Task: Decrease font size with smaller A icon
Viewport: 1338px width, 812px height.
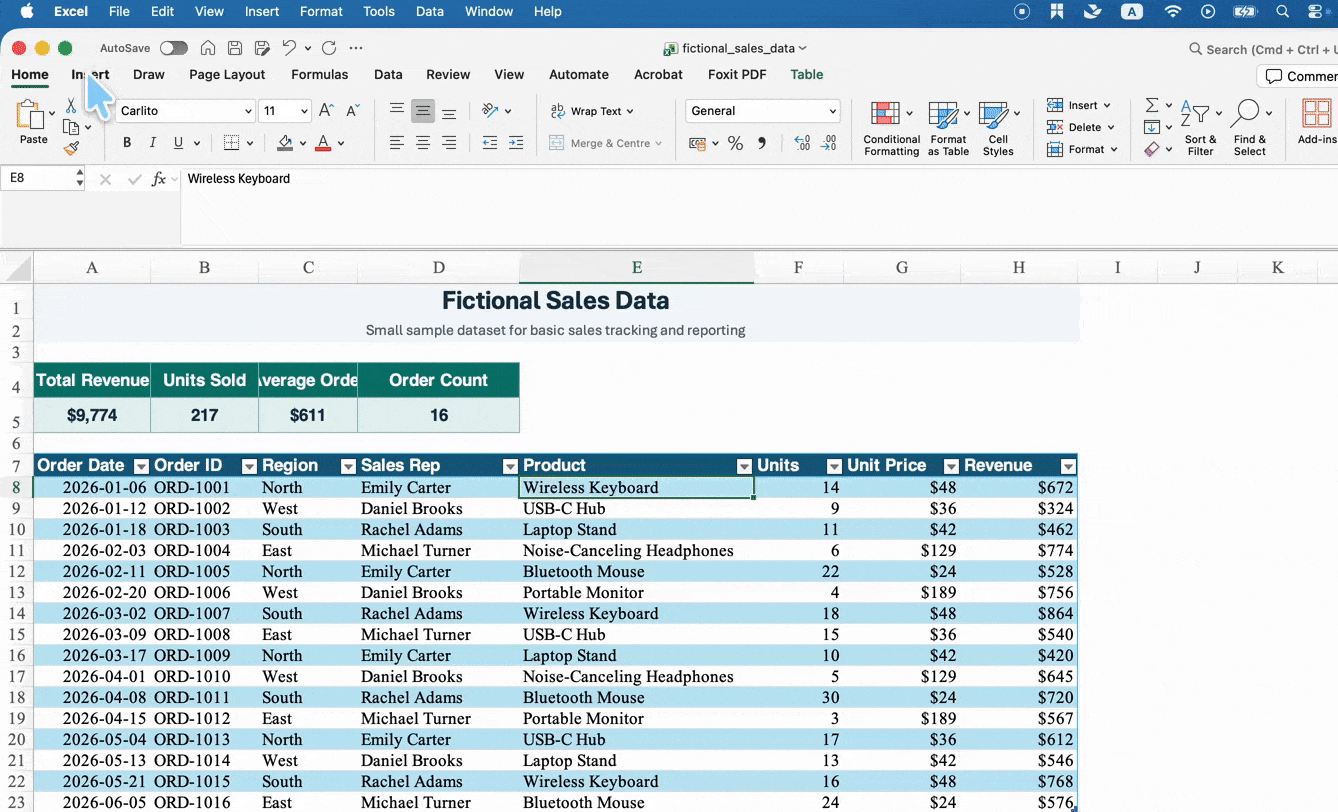Action: click(x=352, y=111)
